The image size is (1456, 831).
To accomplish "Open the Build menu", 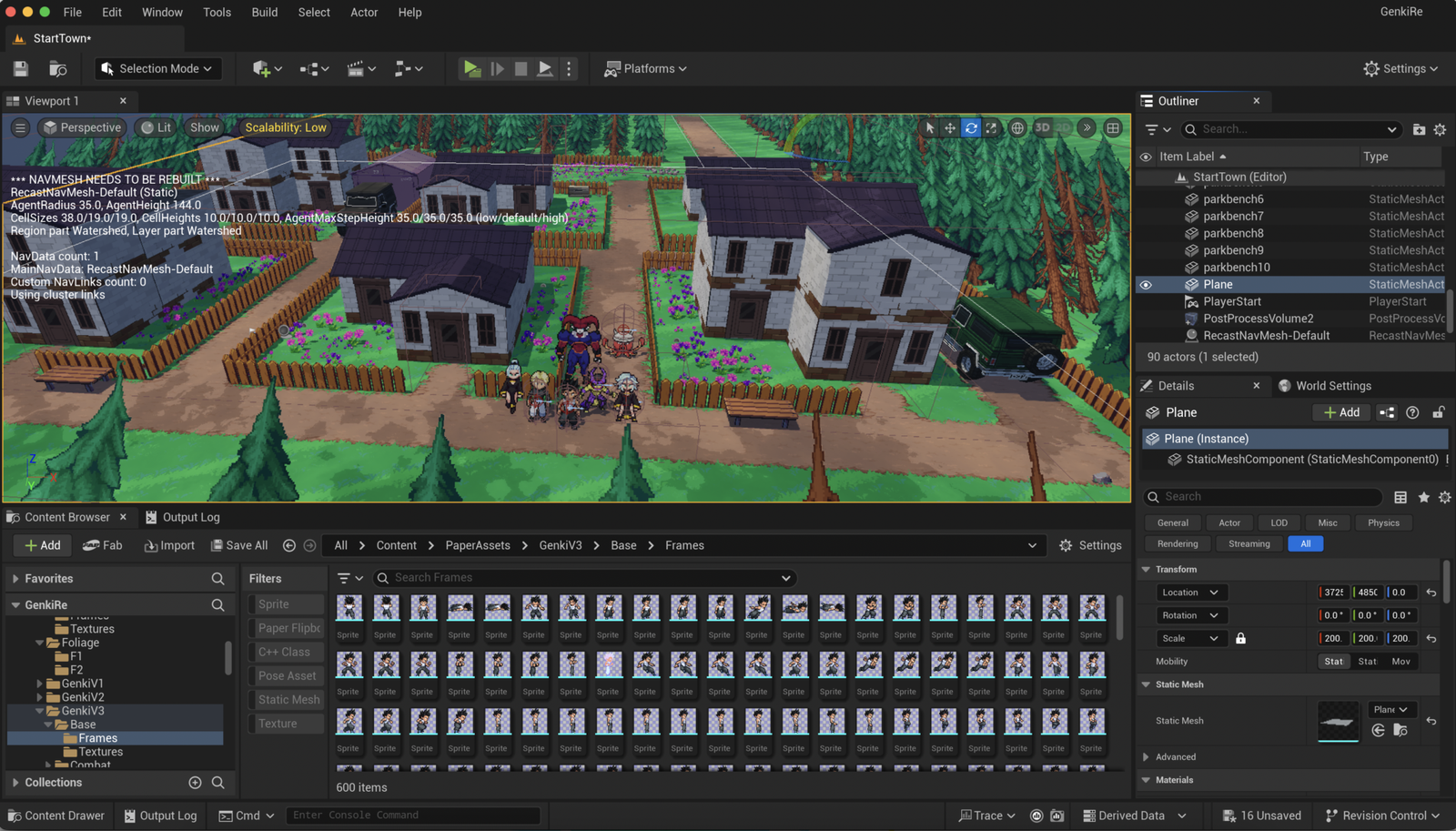I will pyautogui.click(x=264, y=12).
